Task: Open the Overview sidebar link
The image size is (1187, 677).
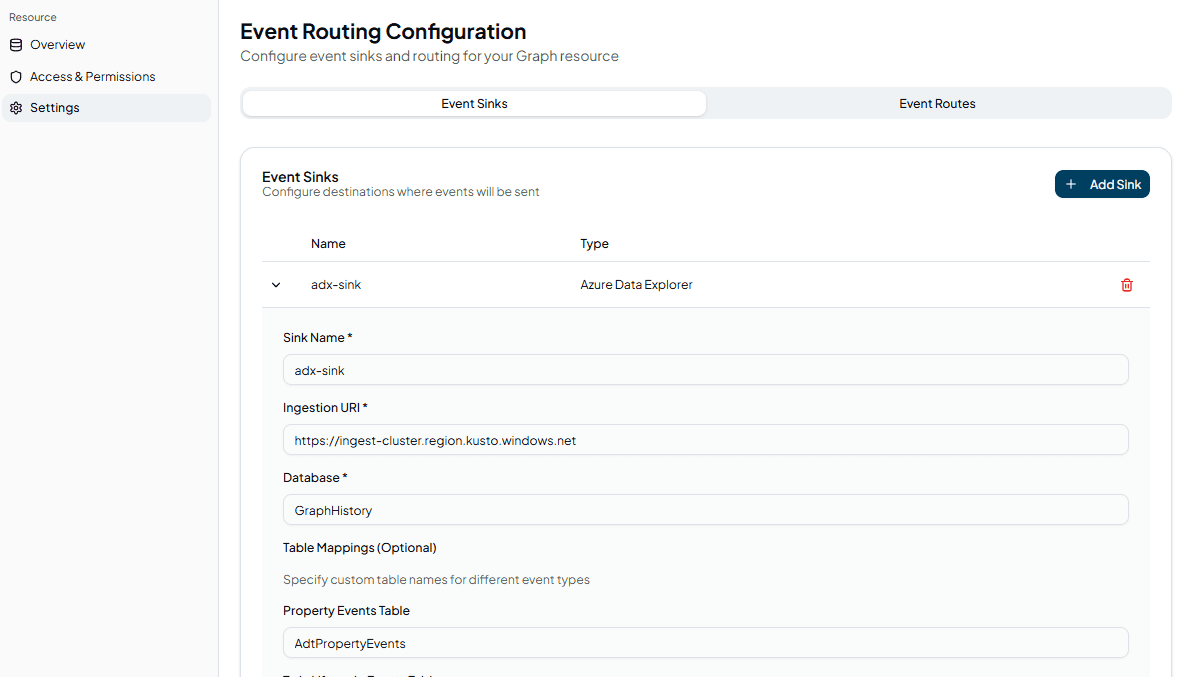Action: click(x=57, y=45)
